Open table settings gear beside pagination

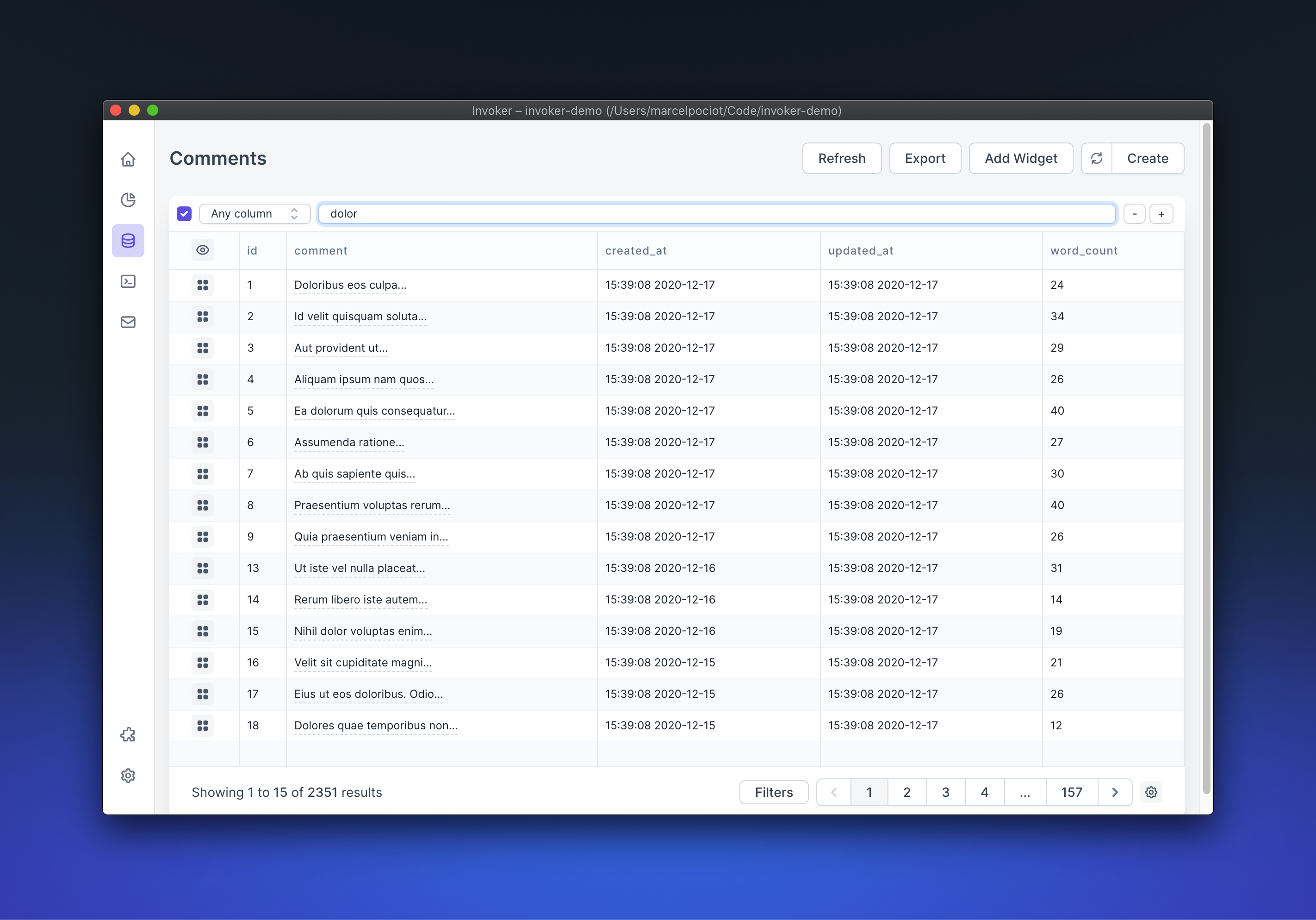pyautogui.click(x=1151, y=792)
